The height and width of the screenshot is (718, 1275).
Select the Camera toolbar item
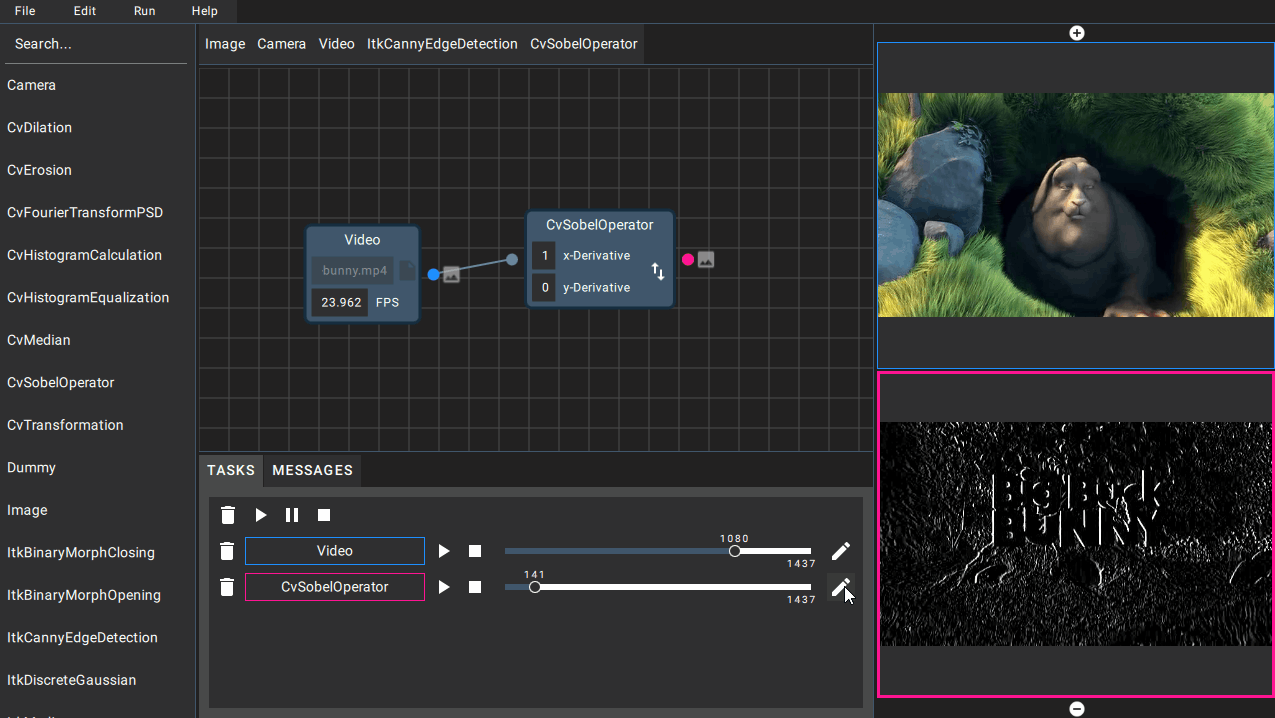click(282, 44)
